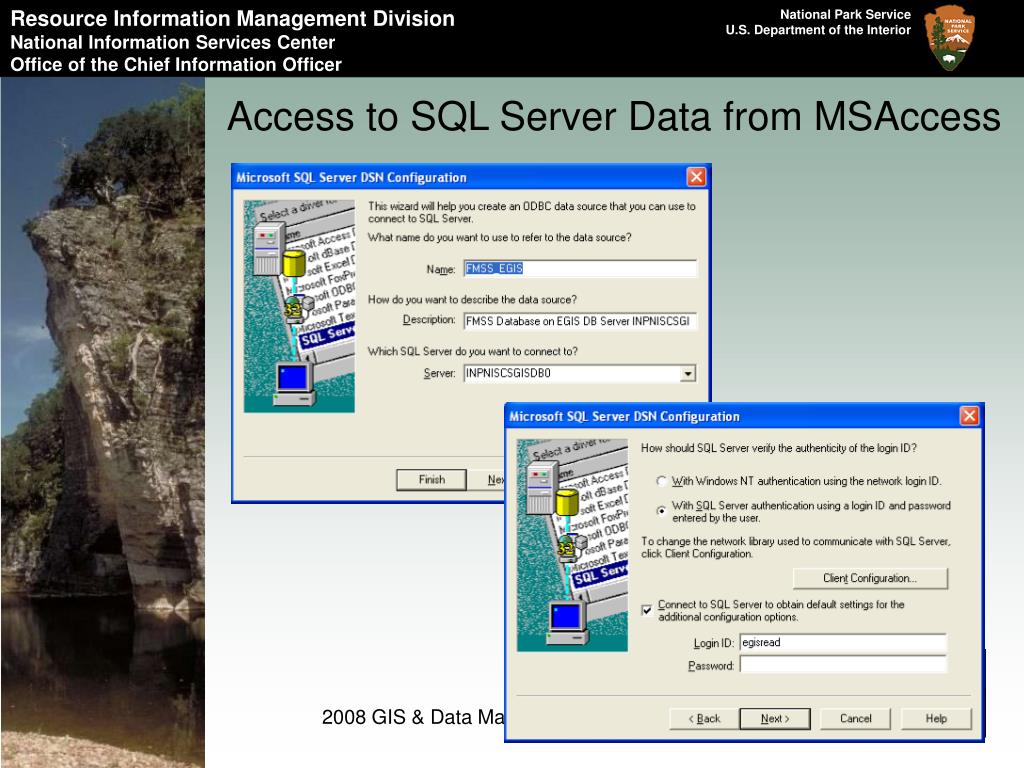
Task: Click the Name field containing FMSS_EGIS
Action: (580, 268)
